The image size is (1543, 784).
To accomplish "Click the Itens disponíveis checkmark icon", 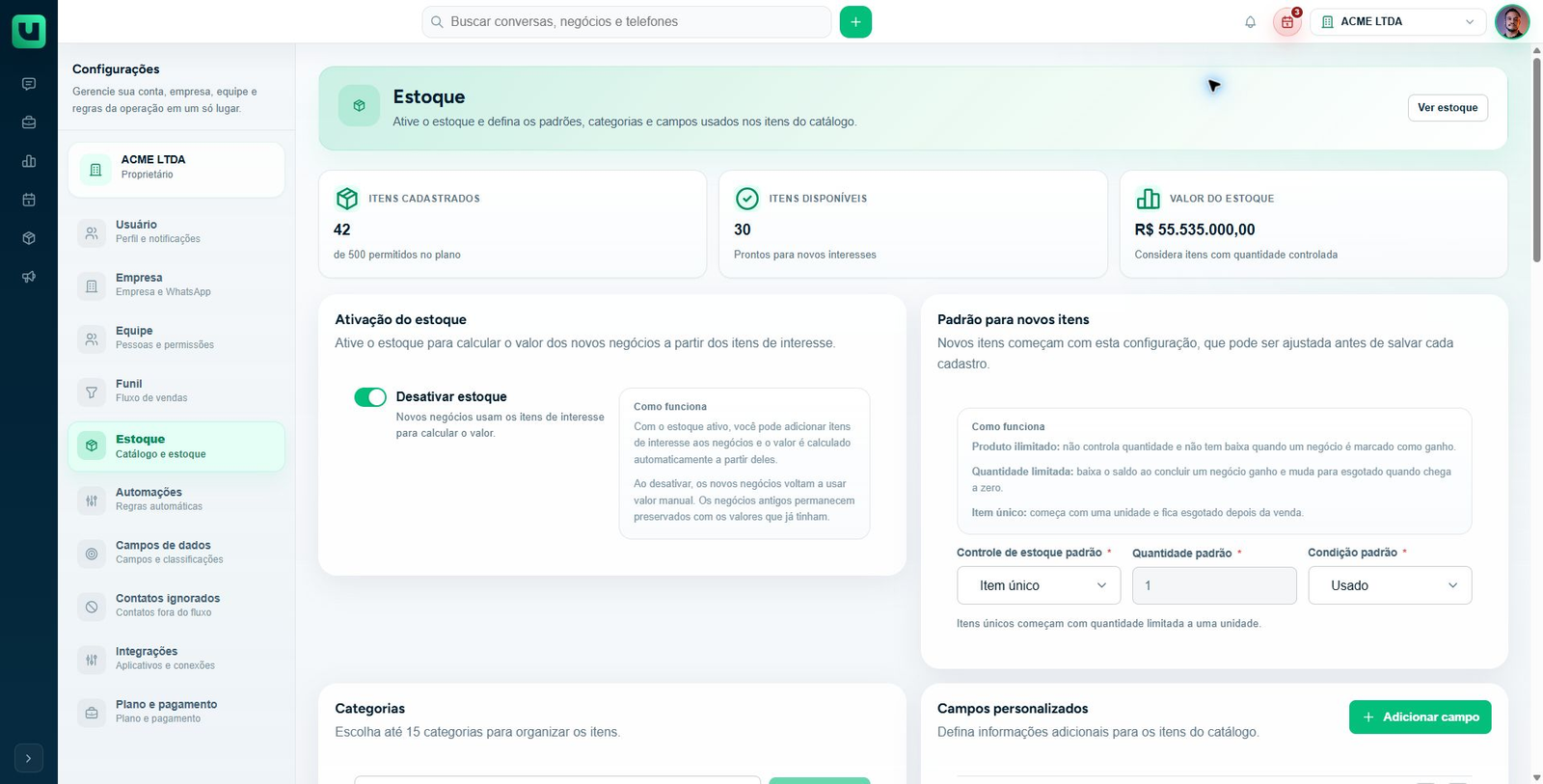I will point(747,199).
